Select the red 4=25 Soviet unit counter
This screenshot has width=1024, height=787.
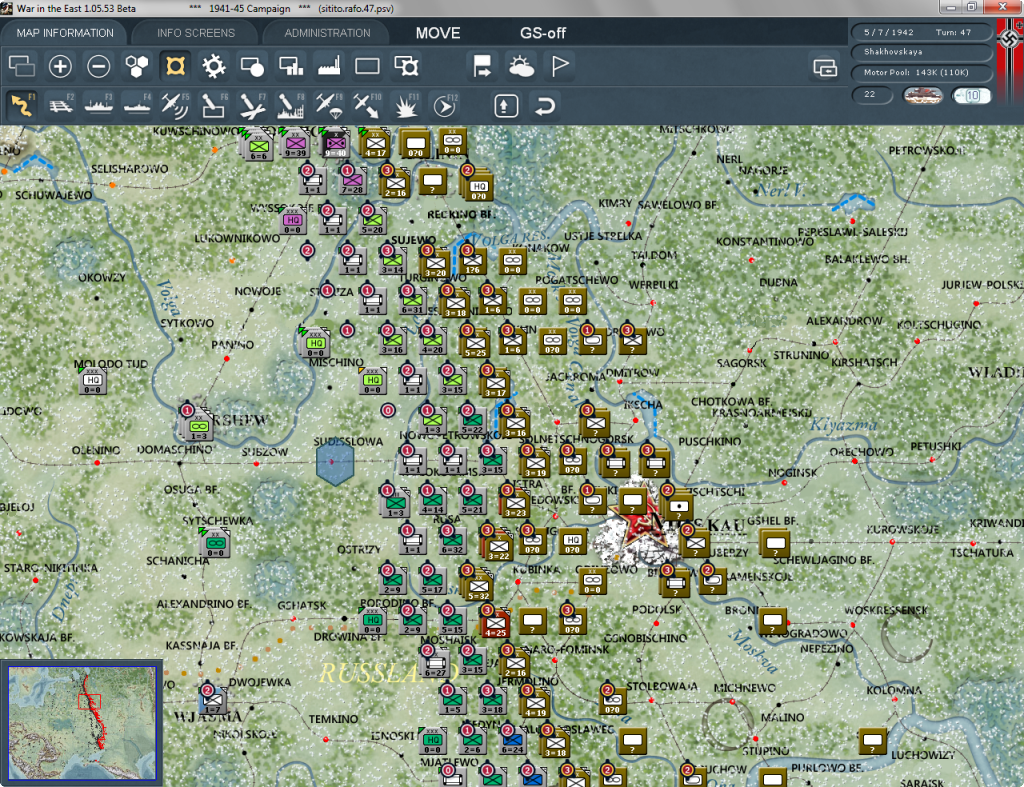click(495, 622)
